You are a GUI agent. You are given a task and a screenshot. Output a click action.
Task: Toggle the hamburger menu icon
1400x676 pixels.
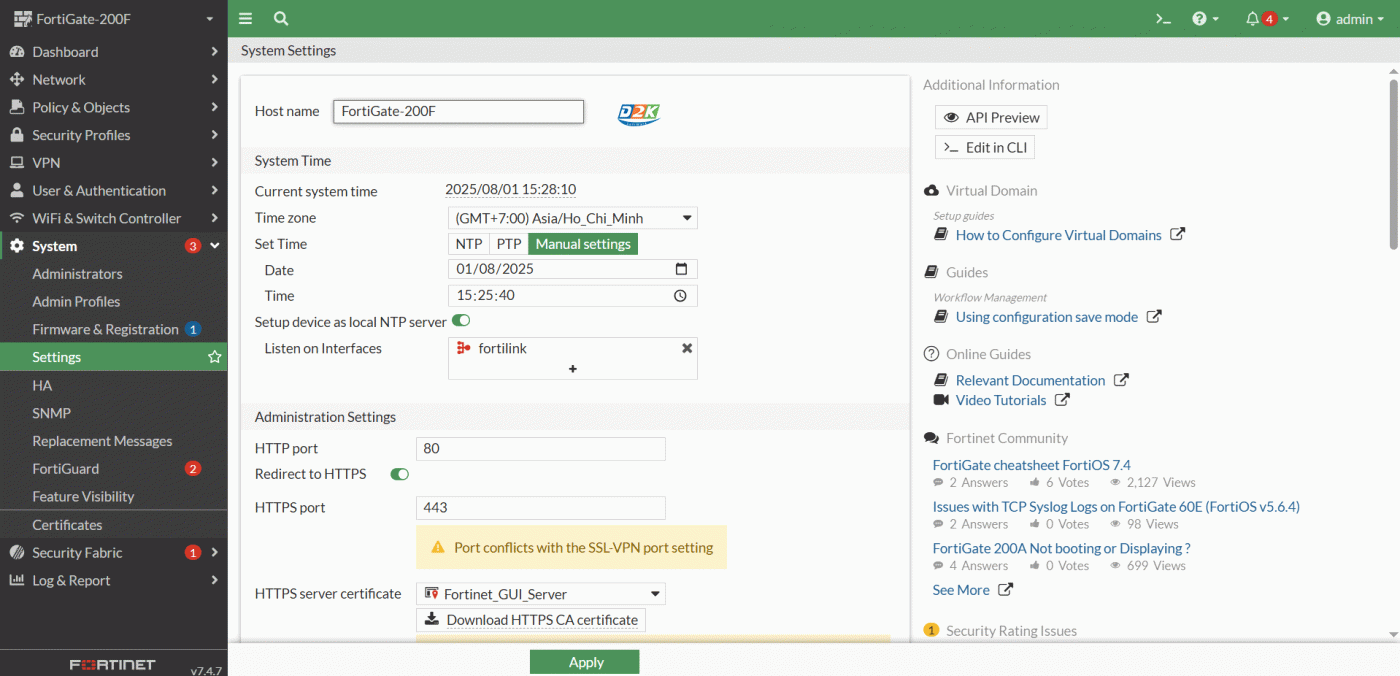[246, 18]
